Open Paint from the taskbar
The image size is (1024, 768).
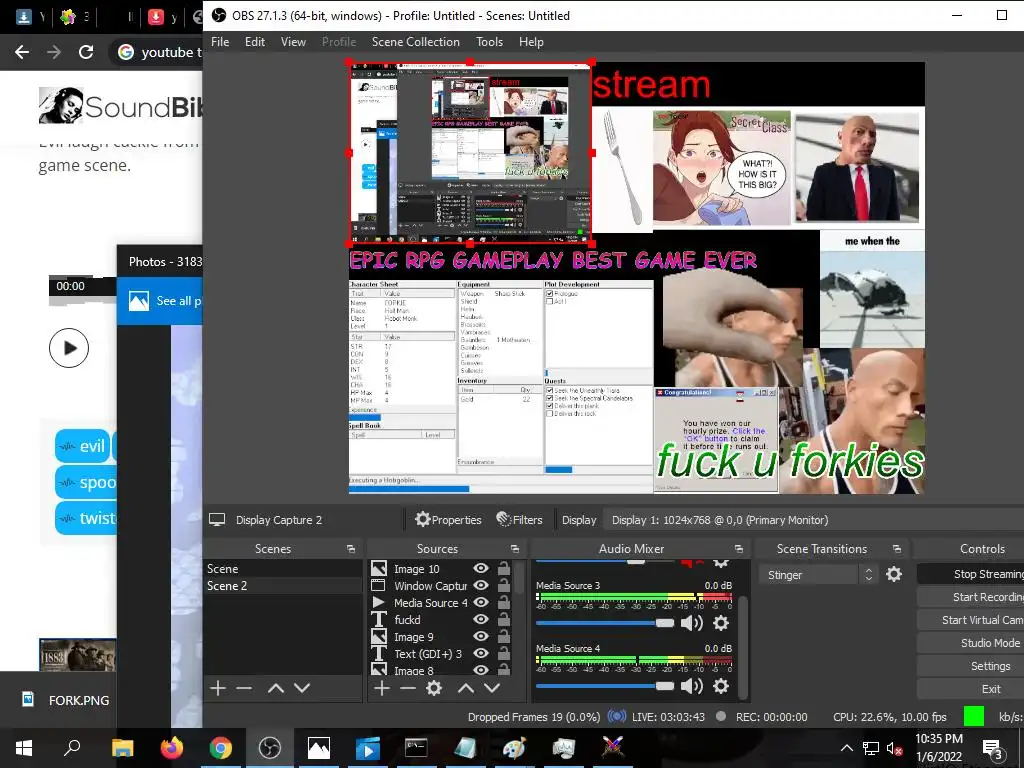tap(514, 747)
